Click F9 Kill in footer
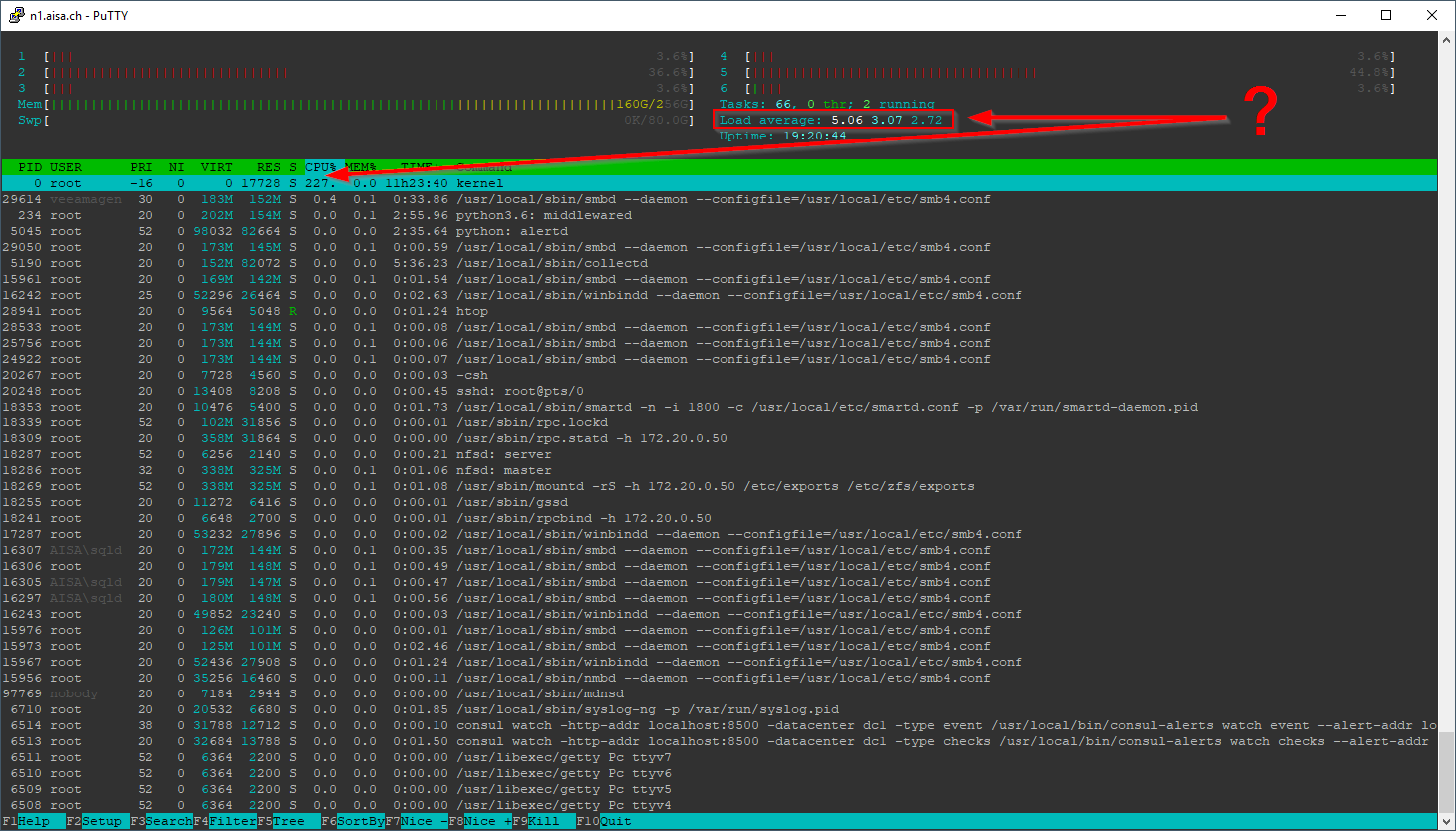Viewport: 1456px width, 831px height. coord(543,821)
